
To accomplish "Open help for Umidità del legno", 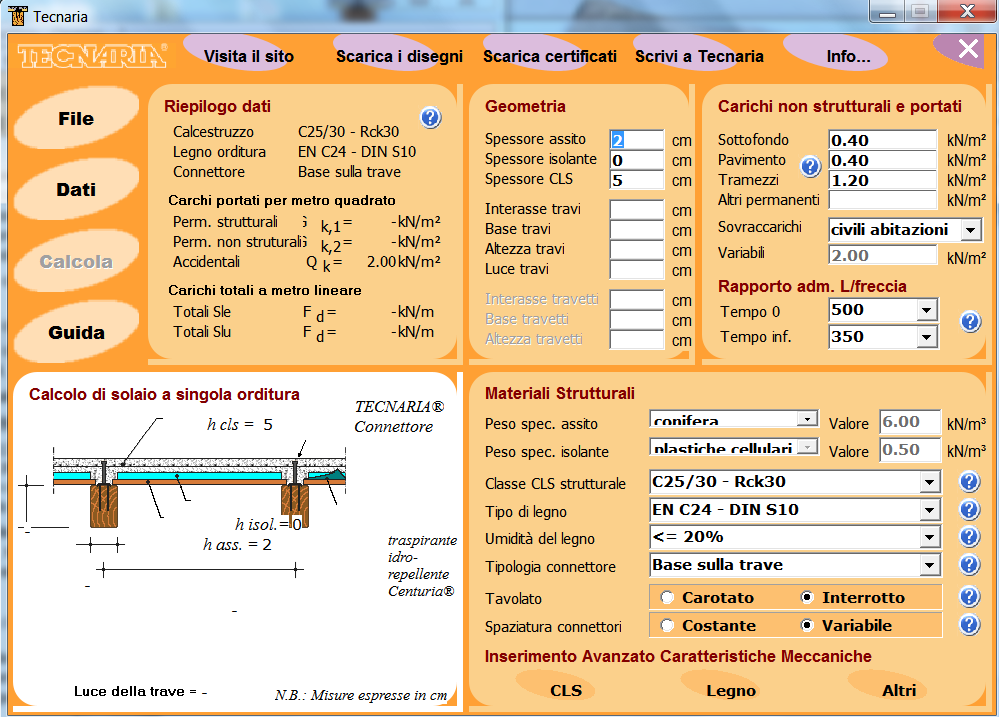I will coord(969,537).
